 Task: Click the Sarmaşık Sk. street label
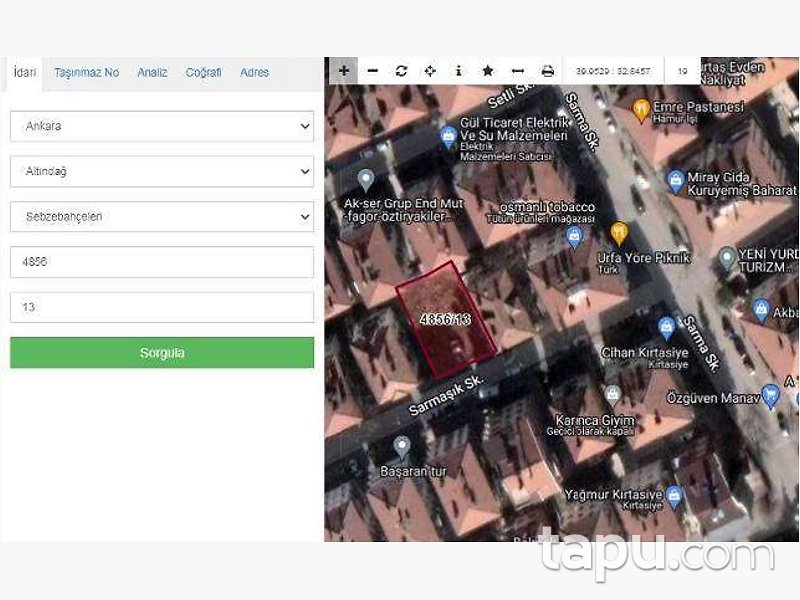[445, 395]
